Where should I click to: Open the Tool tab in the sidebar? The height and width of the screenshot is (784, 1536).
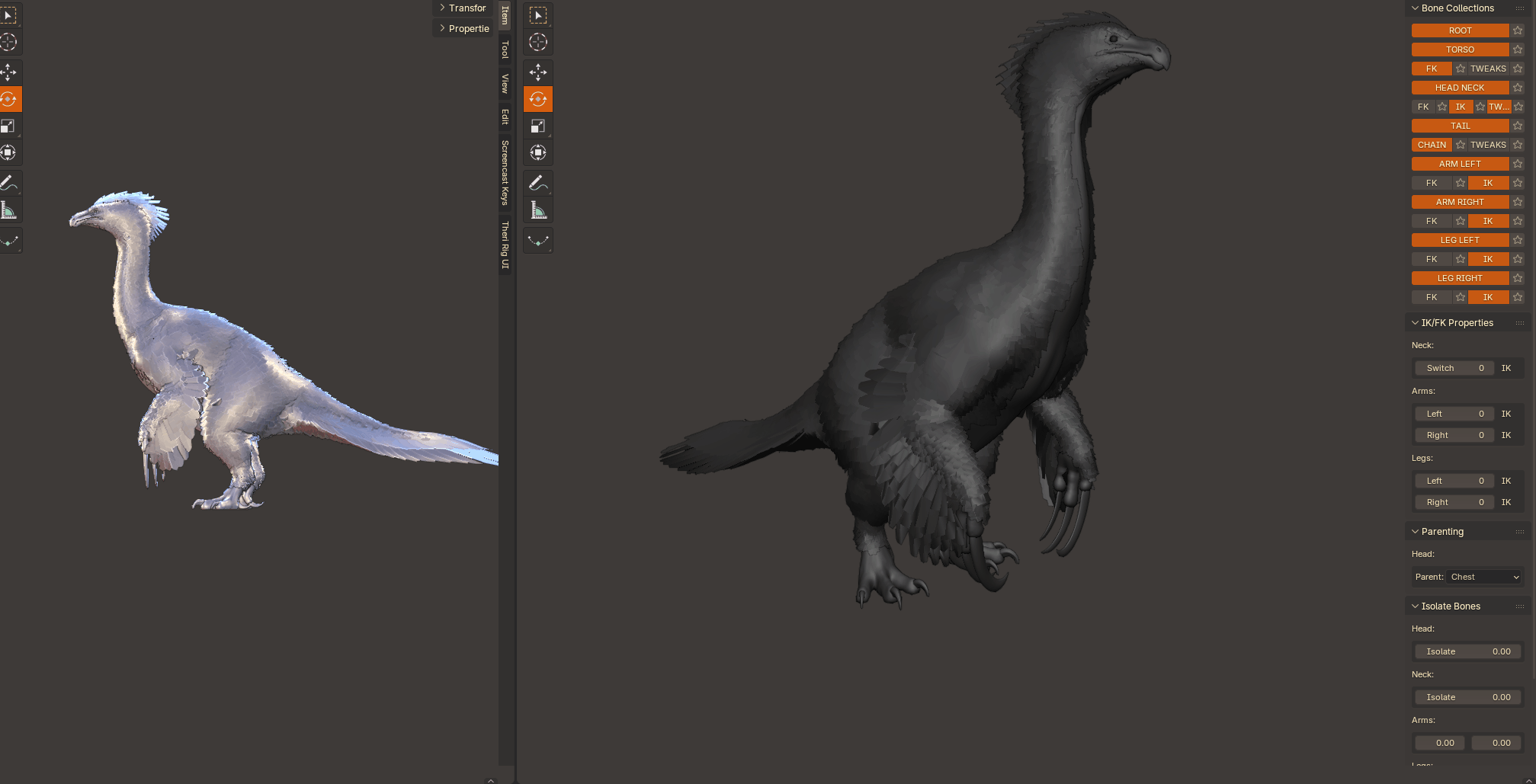tap(505, 50)
